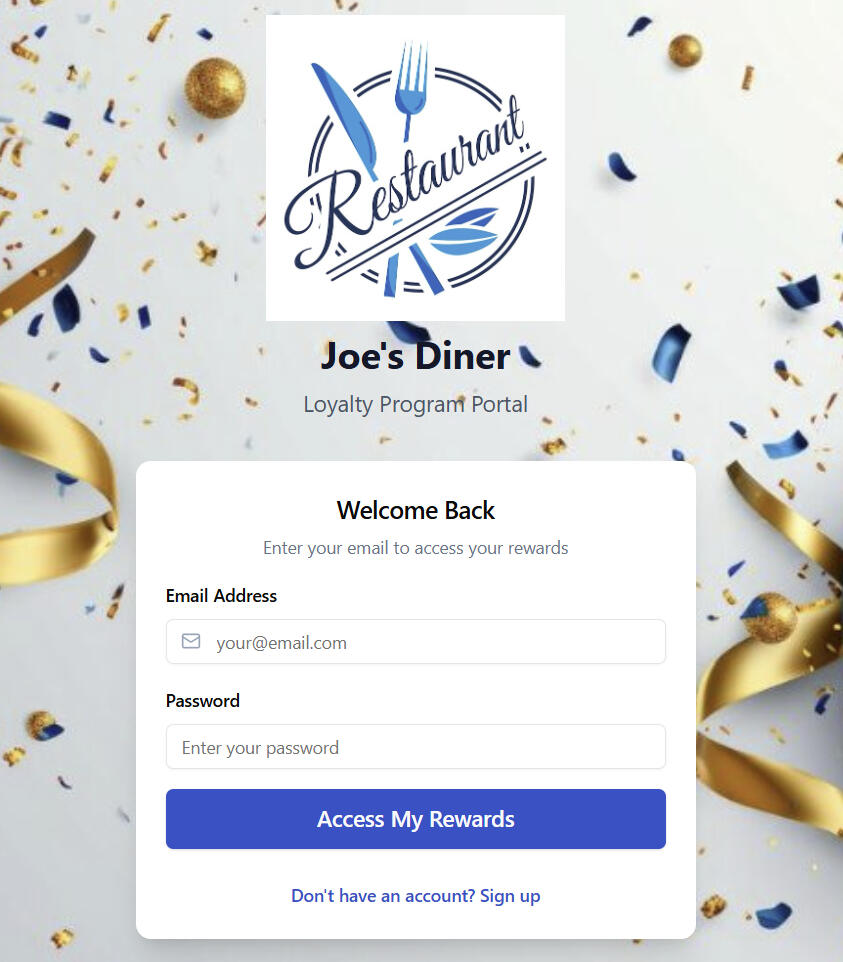The image size is (843, 962).
Task: Click the Password label
Action: pyautogui.click(x=202, y=701)
